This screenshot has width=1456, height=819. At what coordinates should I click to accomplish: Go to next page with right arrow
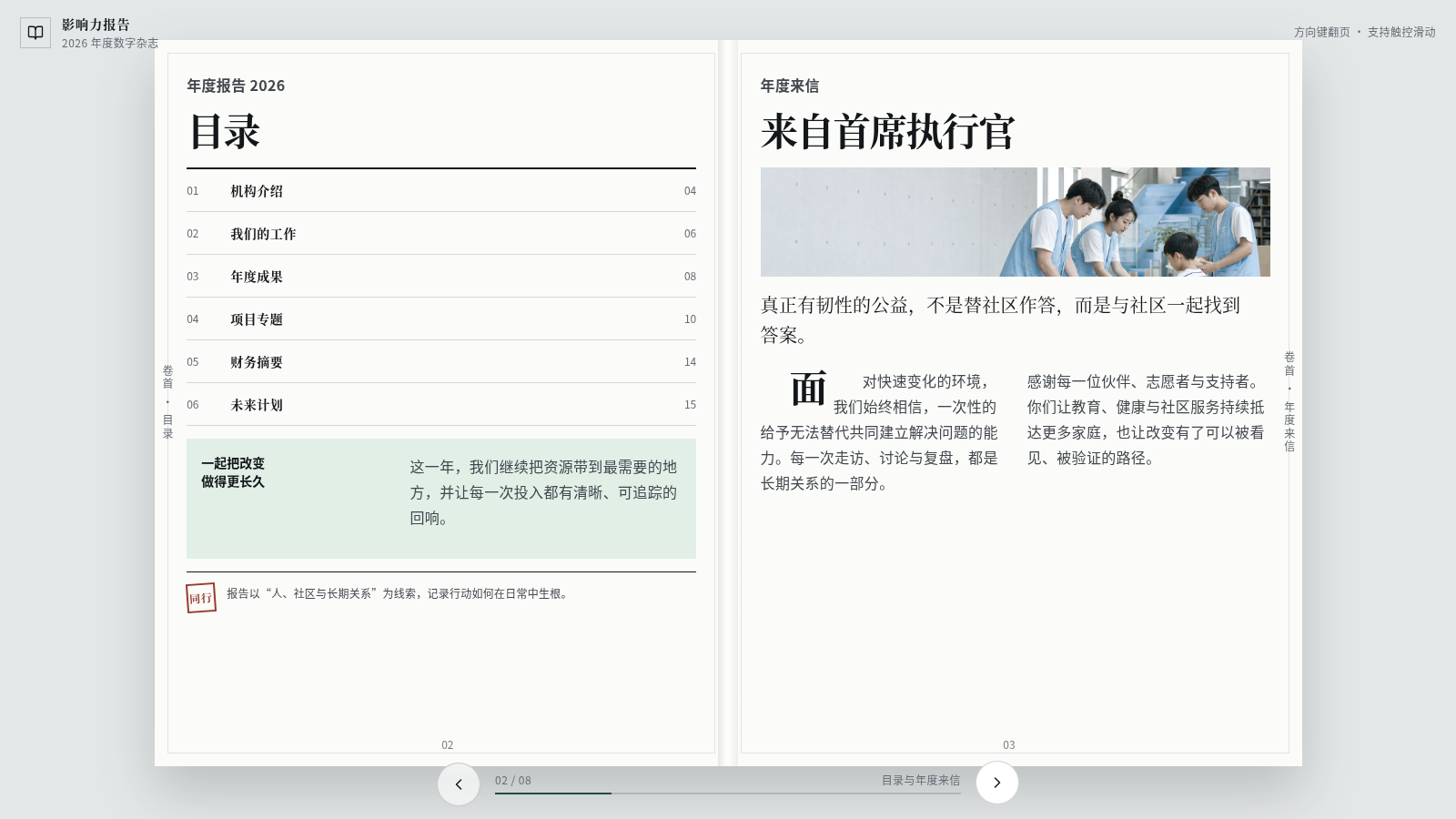pyautogui.click(x=997, y=783)
